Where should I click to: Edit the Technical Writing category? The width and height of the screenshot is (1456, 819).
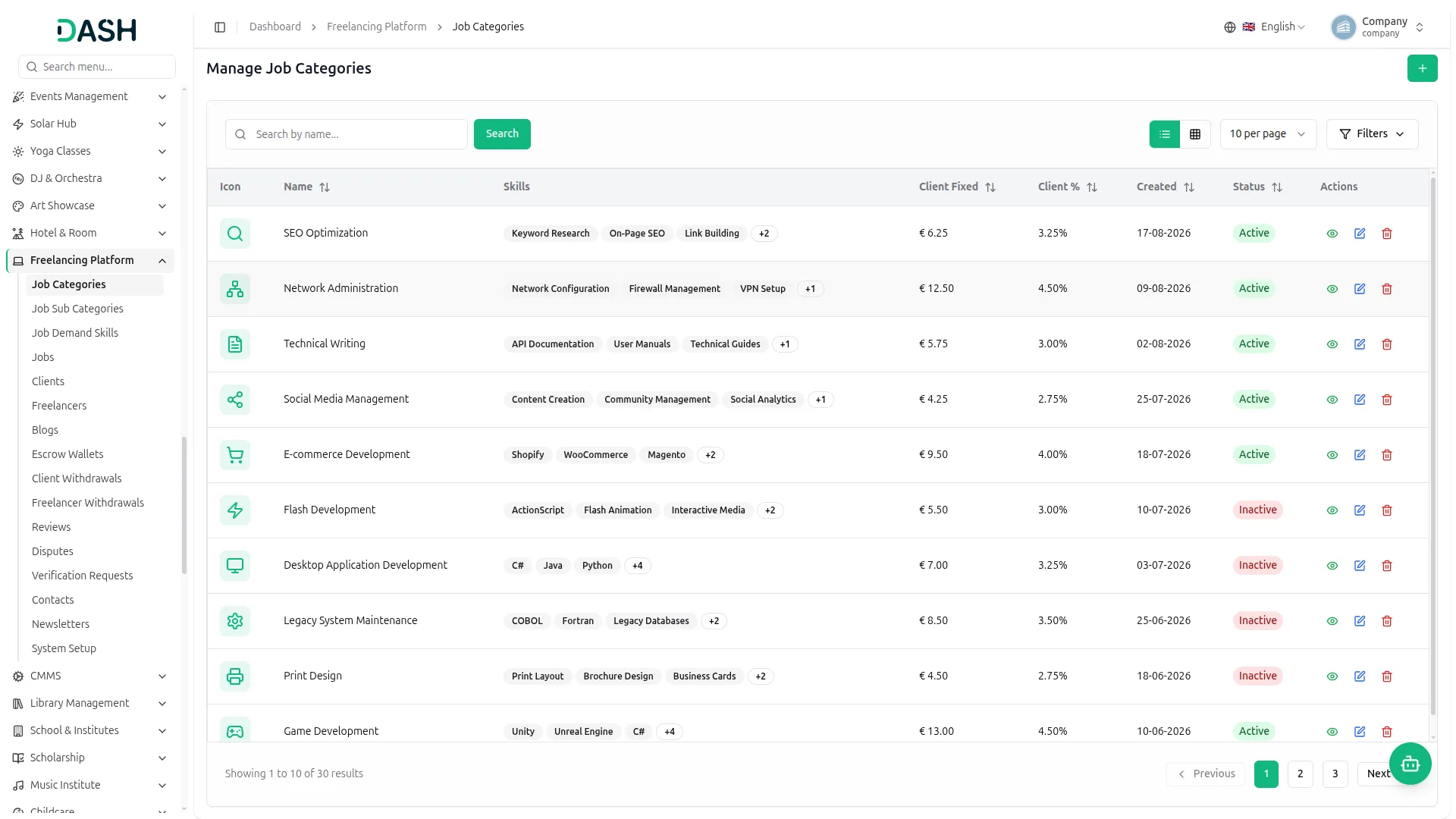[1360, 344]
